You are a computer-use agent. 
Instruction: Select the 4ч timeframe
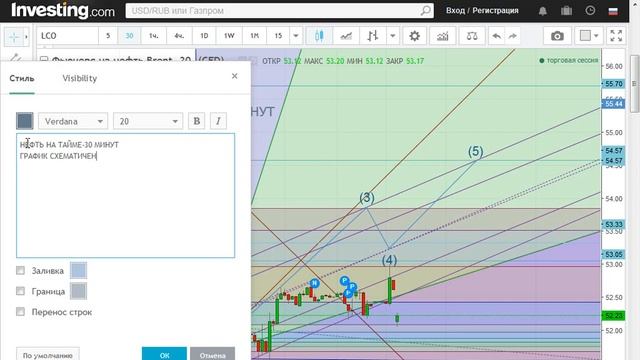pos(179,36)
